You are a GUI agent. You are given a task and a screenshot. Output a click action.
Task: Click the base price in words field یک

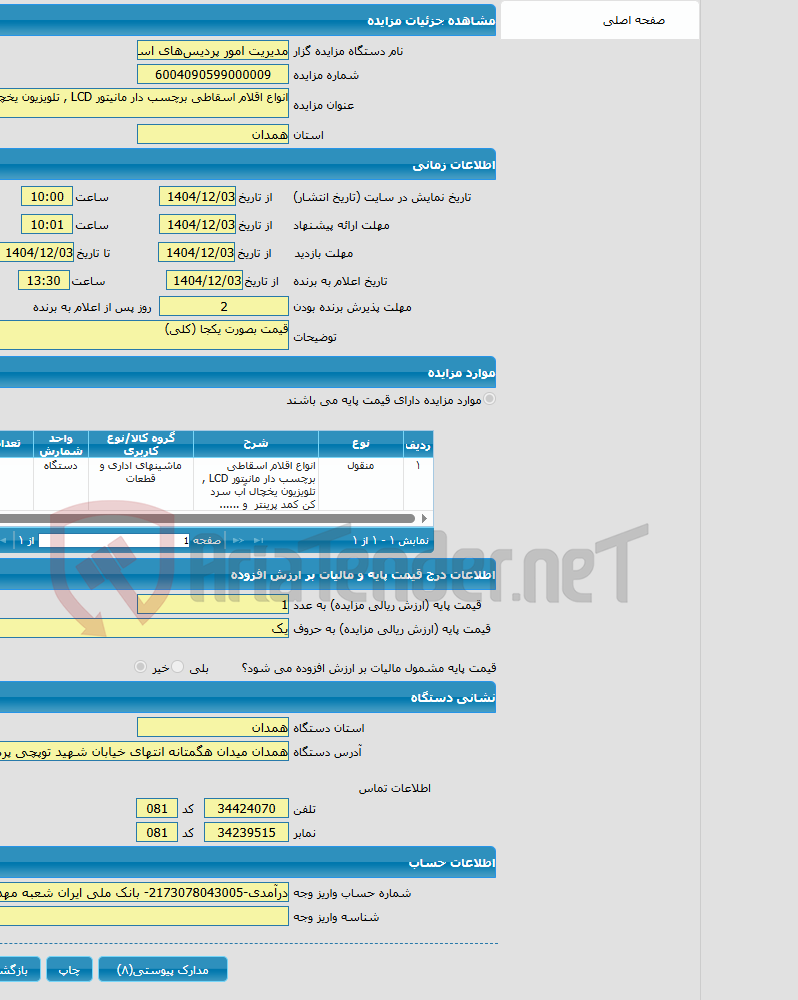tap(144, 629)
